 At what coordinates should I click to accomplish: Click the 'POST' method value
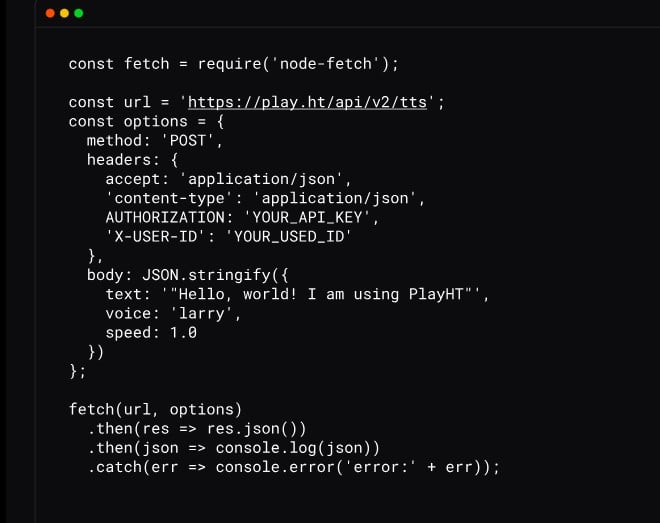[188, 141]
